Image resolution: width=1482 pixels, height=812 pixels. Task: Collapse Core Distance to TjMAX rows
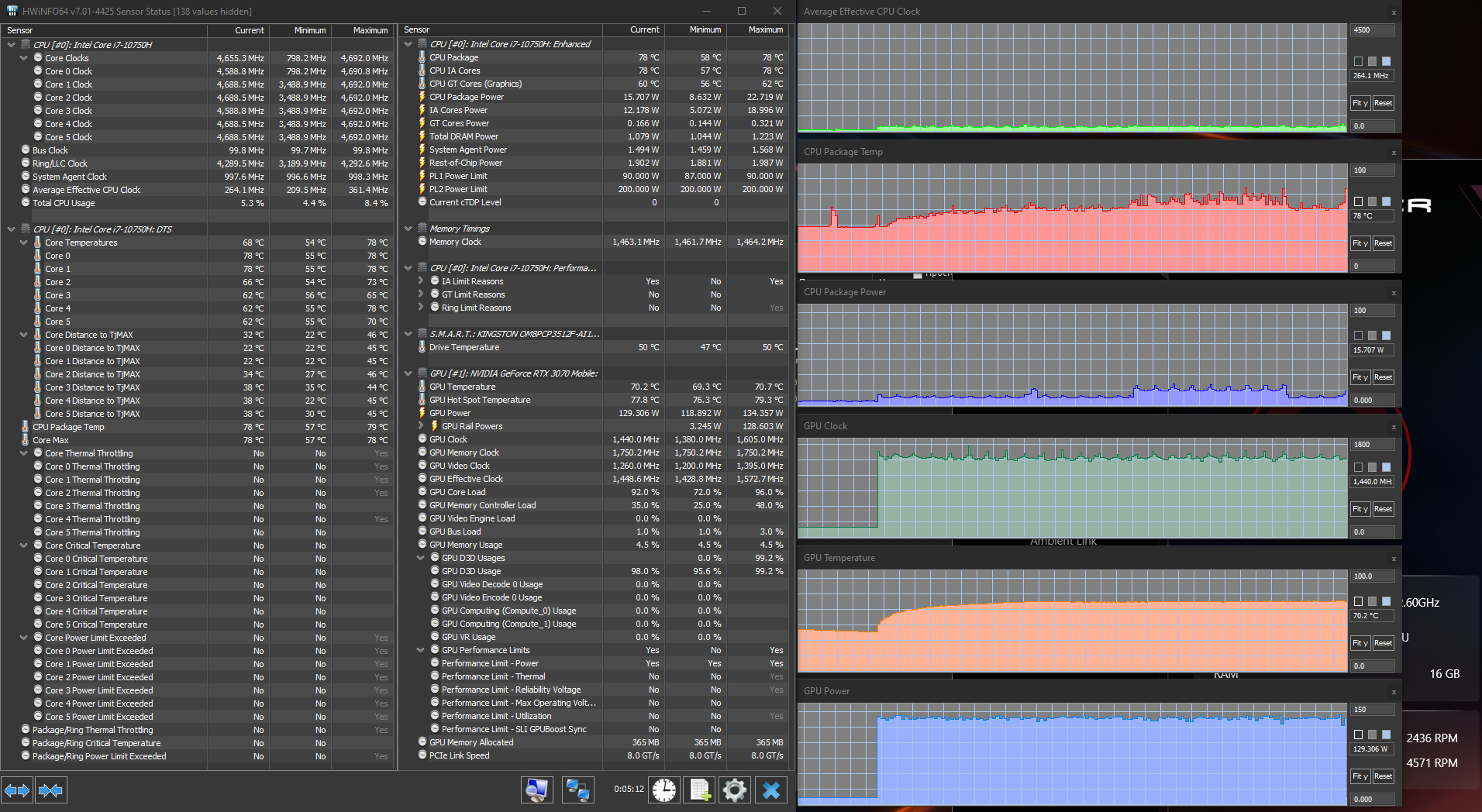pyautogui.click(x=24, y=335)
